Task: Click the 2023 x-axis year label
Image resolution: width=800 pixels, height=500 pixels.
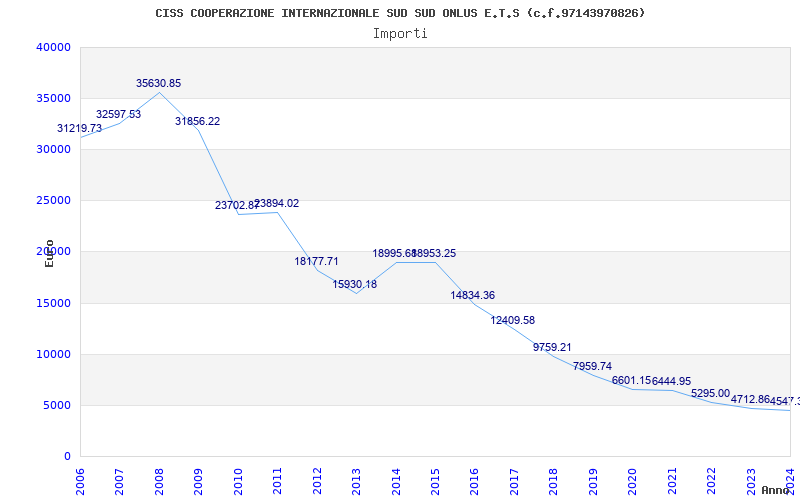Action: [751, 481]
